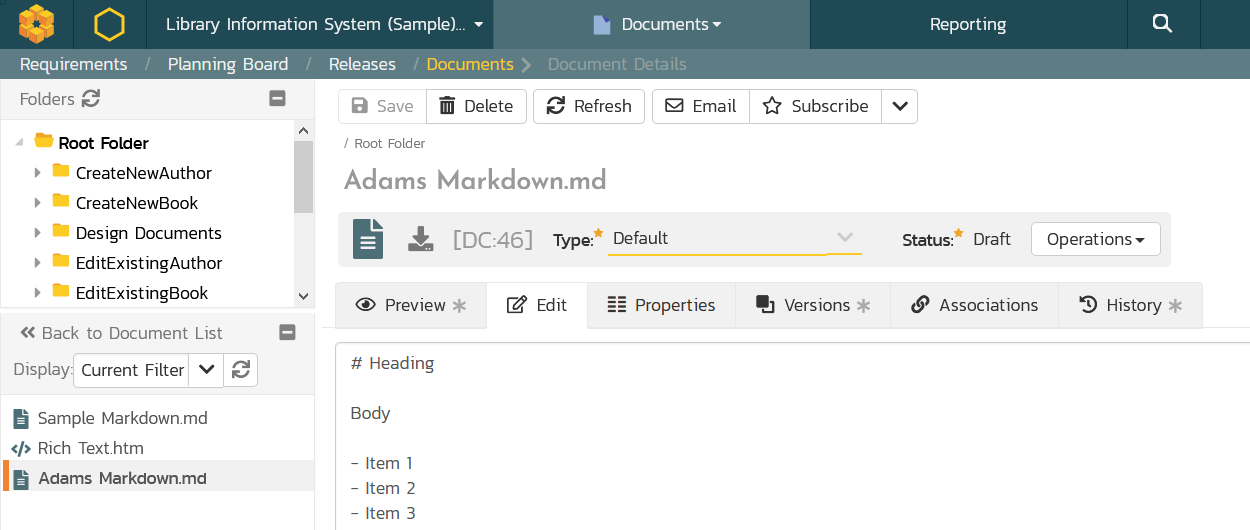Open the Current Filter display dropdown
Image resolution: width=1250 pixels, height=530 pixels.
coord(205,370)
